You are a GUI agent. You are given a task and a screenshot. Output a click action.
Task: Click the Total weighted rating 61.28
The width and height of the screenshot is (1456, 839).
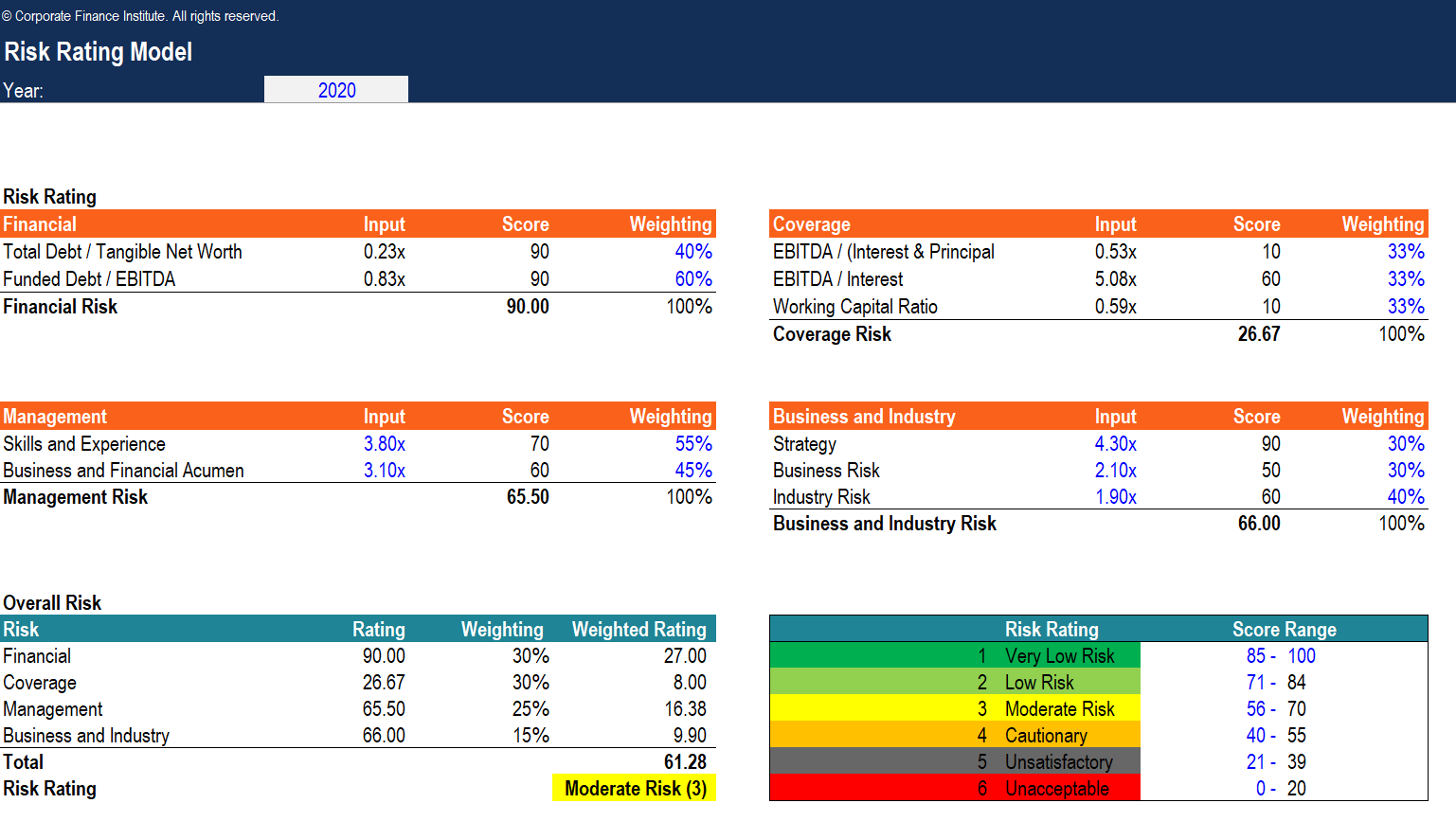[x=684, y=762]
